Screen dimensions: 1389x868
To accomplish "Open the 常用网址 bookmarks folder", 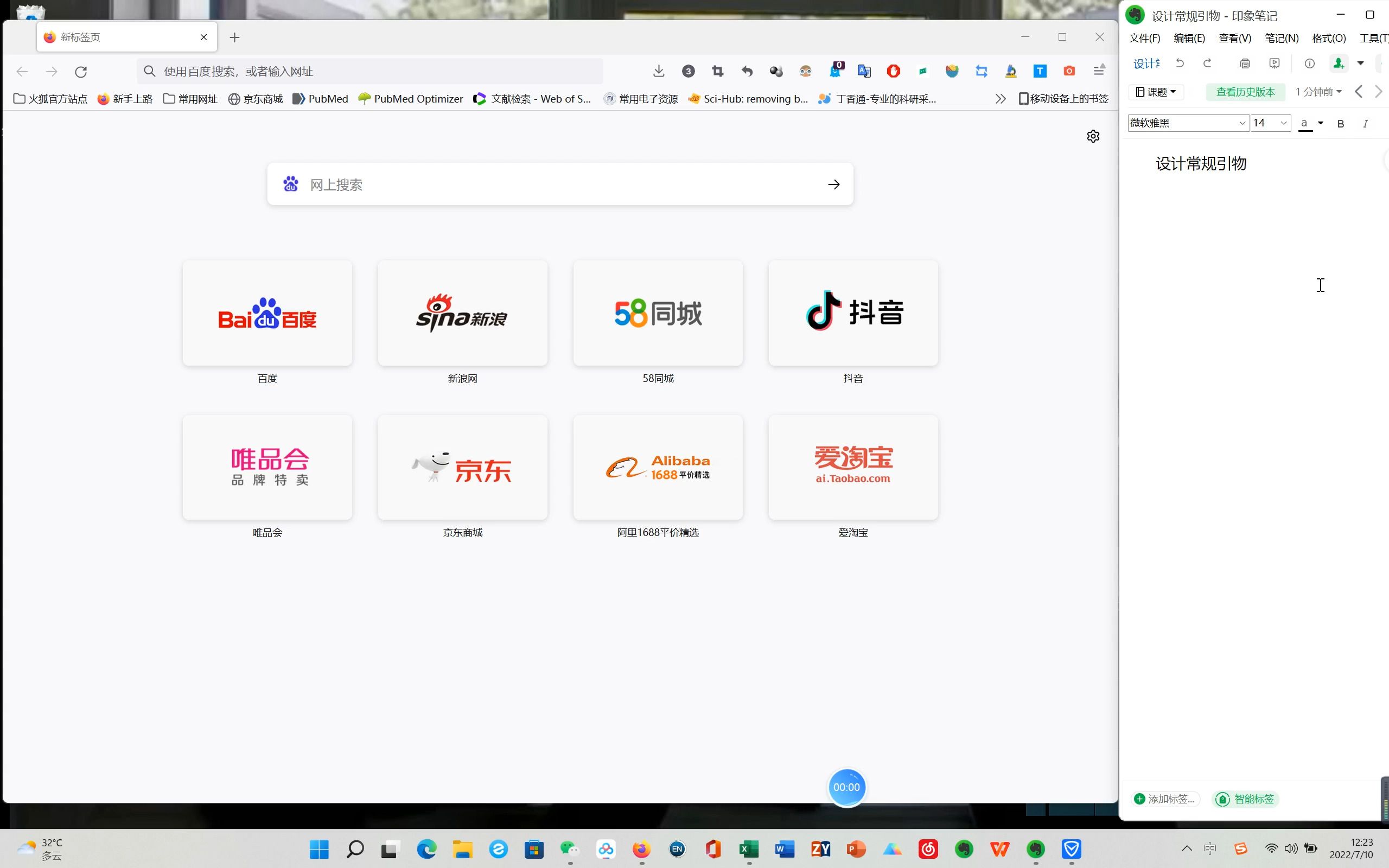I will tap(190, 99).
